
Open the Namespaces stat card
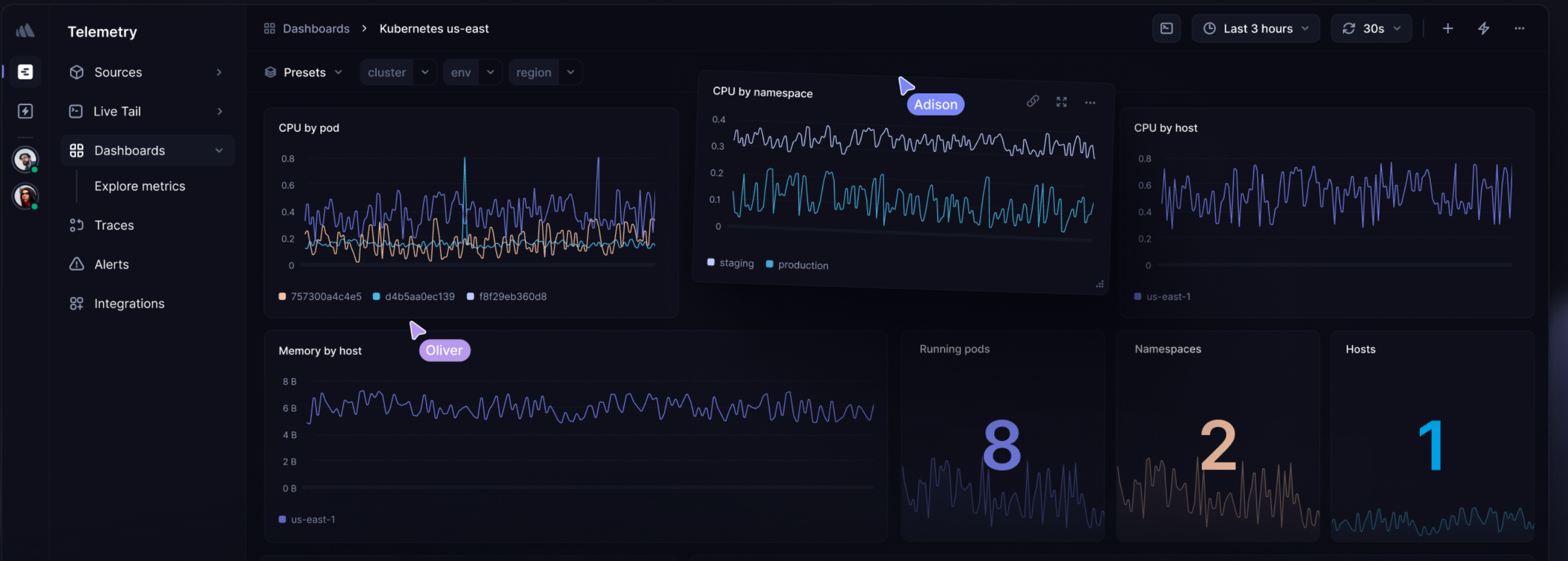(x=1218, y=436)
